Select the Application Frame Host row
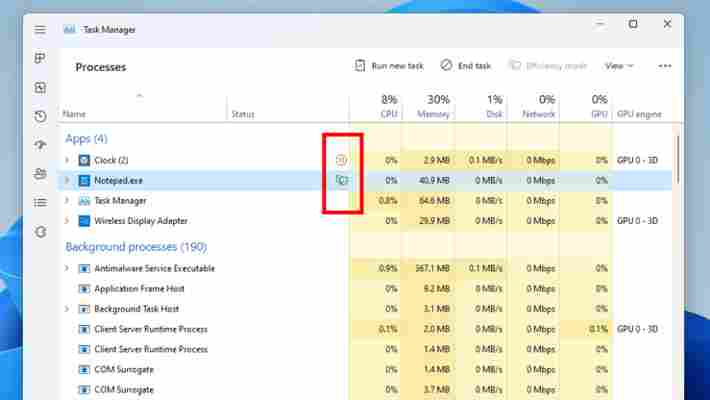The height and width of the screenshot is (400, 710). click(x=365, y=289)
